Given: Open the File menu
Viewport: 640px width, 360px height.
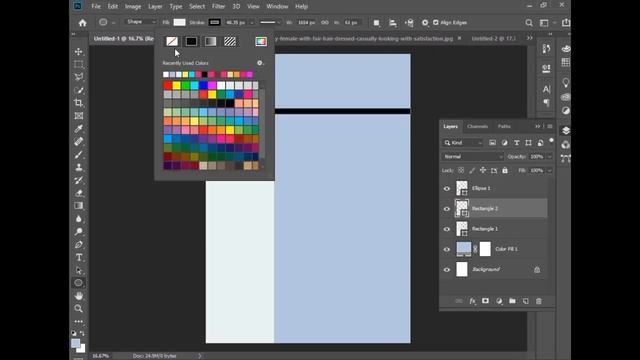Looking at the screenshot, I should pos(96,7).
